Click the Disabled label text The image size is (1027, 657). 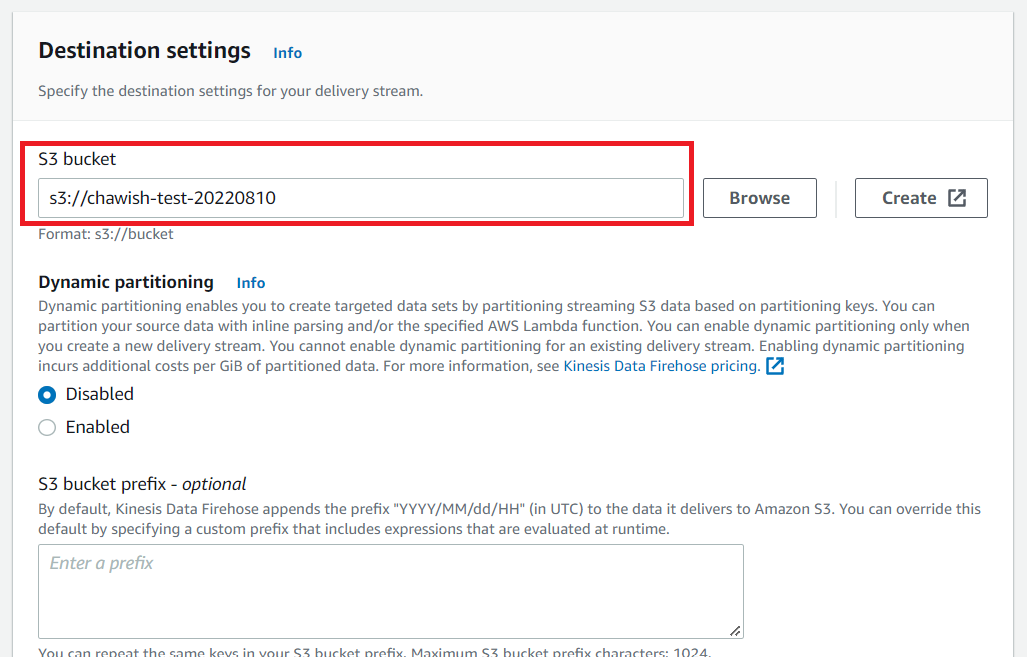[x=99, y=394]
